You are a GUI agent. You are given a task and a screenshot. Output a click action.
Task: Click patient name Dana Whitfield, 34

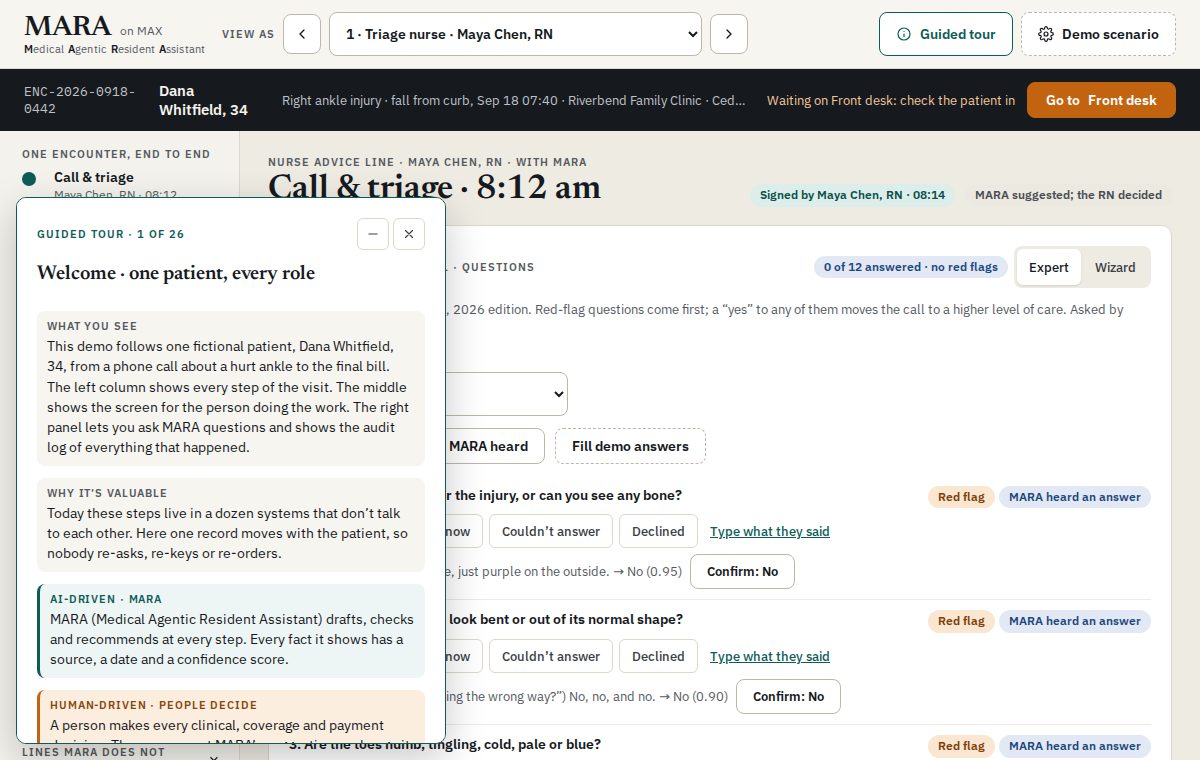click(203, 100)
